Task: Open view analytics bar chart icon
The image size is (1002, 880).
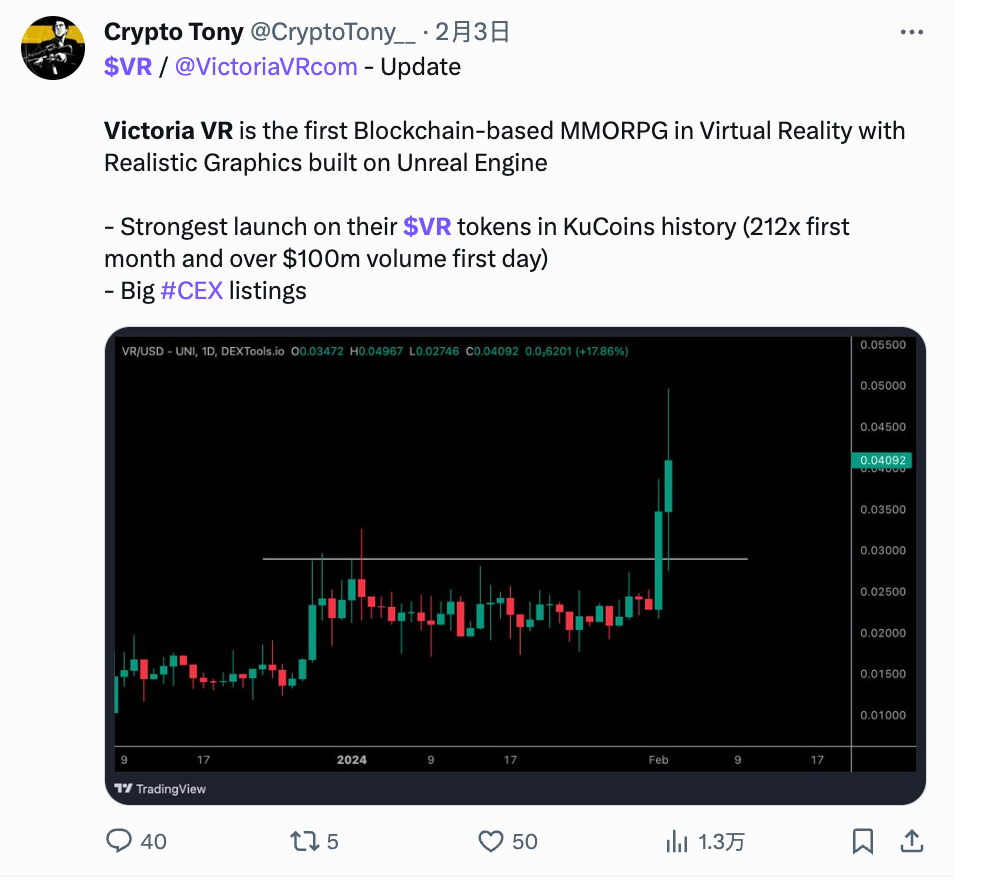Action: pos(677,841)
